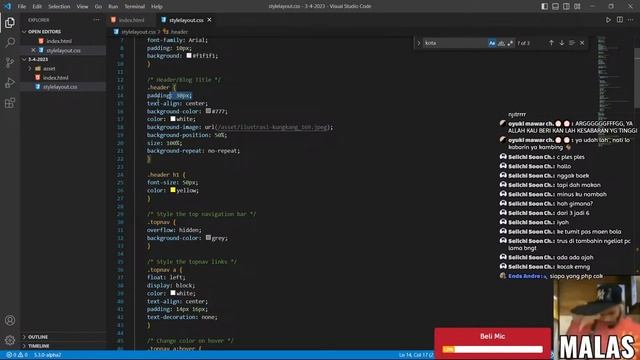
Task: Click errors and warnings status bar indicator
Action: (x=16, y=355)
